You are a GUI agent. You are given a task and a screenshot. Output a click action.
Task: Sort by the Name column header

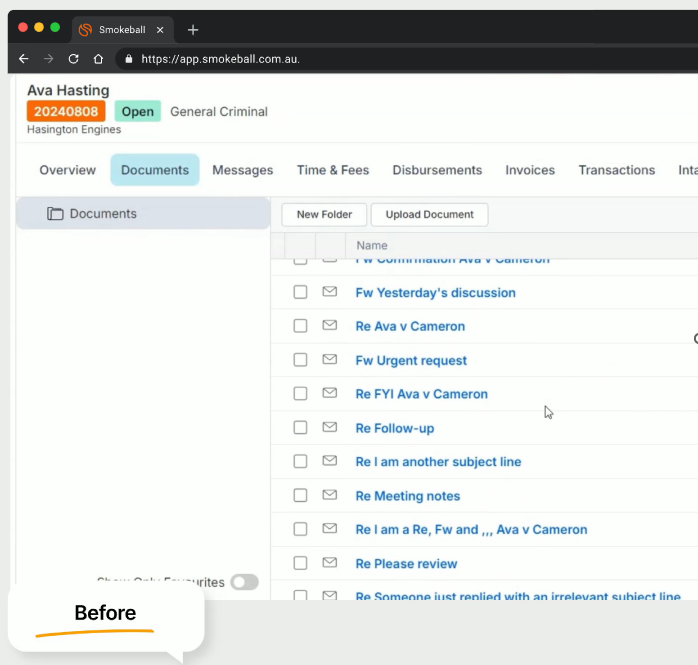[x=372, y=245]
